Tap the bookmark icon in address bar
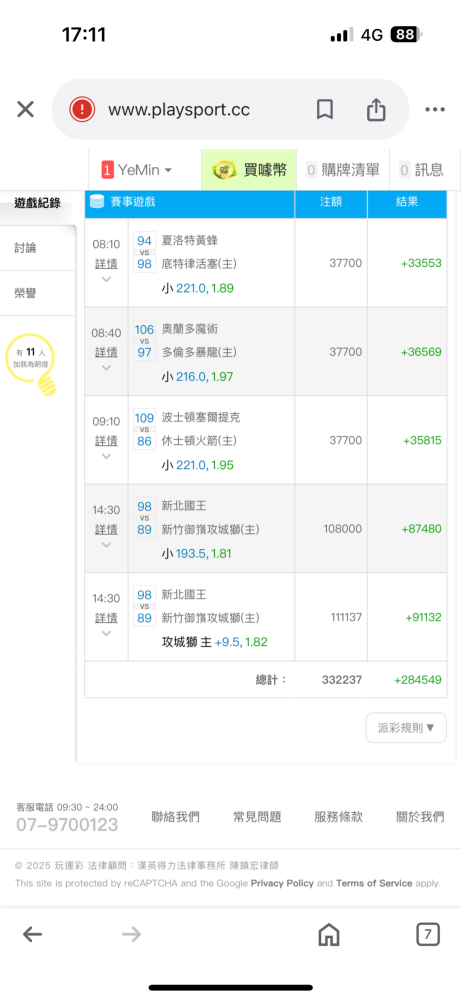The height and width of the screenshot is (1000, 461). point(325,110)
